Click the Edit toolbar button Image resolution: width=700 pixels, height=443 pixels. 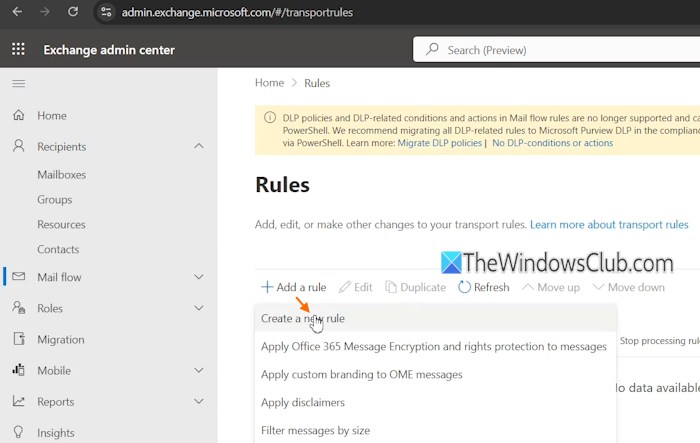pos(356,287)
